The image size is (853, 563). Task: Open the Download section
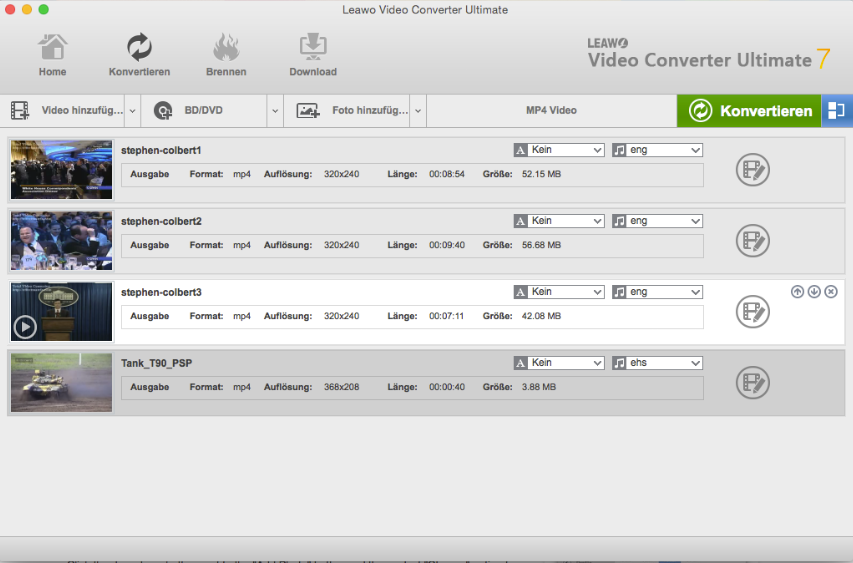pyautogui.click(x=313, y=55)
